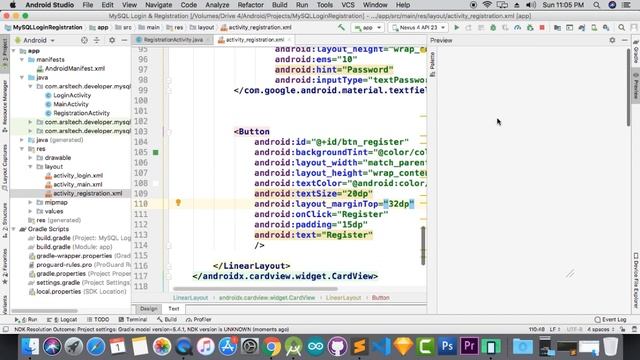
Task: Hide the Preview panel with the minus icon
Action: tap(624, 40)
